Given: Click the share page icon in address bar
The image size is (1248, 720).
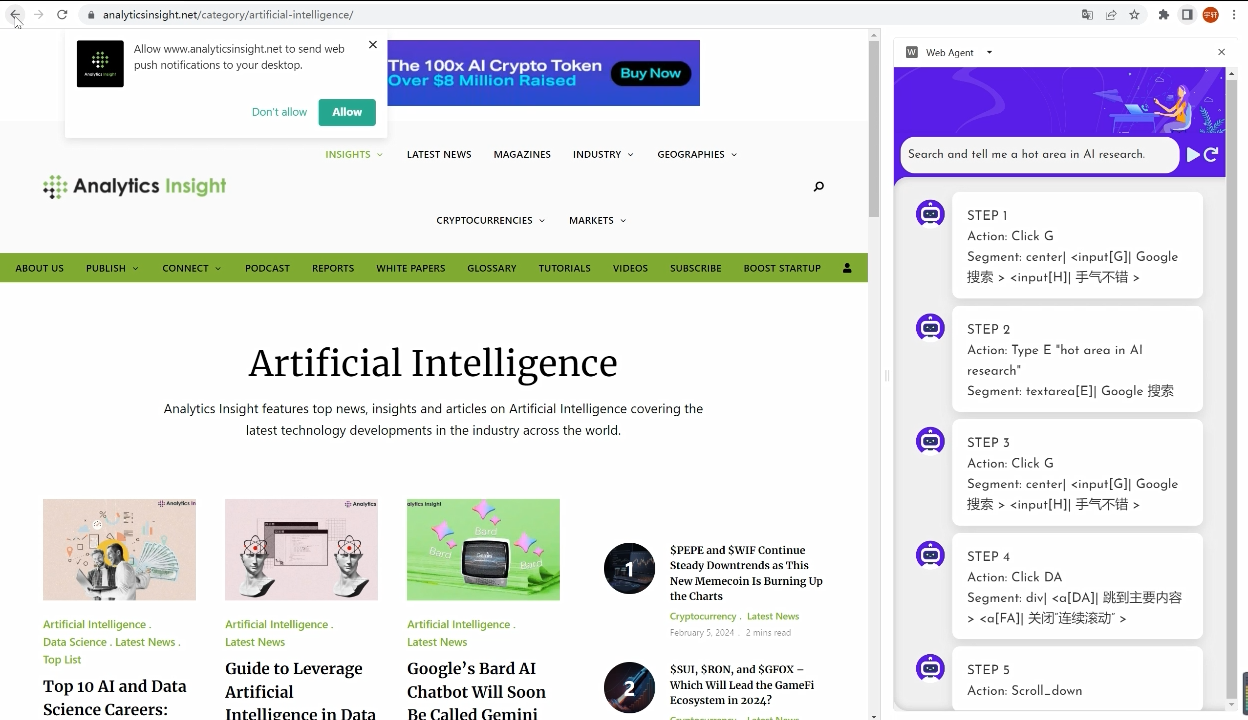Looking at the screenshot, I should 1111,15.
